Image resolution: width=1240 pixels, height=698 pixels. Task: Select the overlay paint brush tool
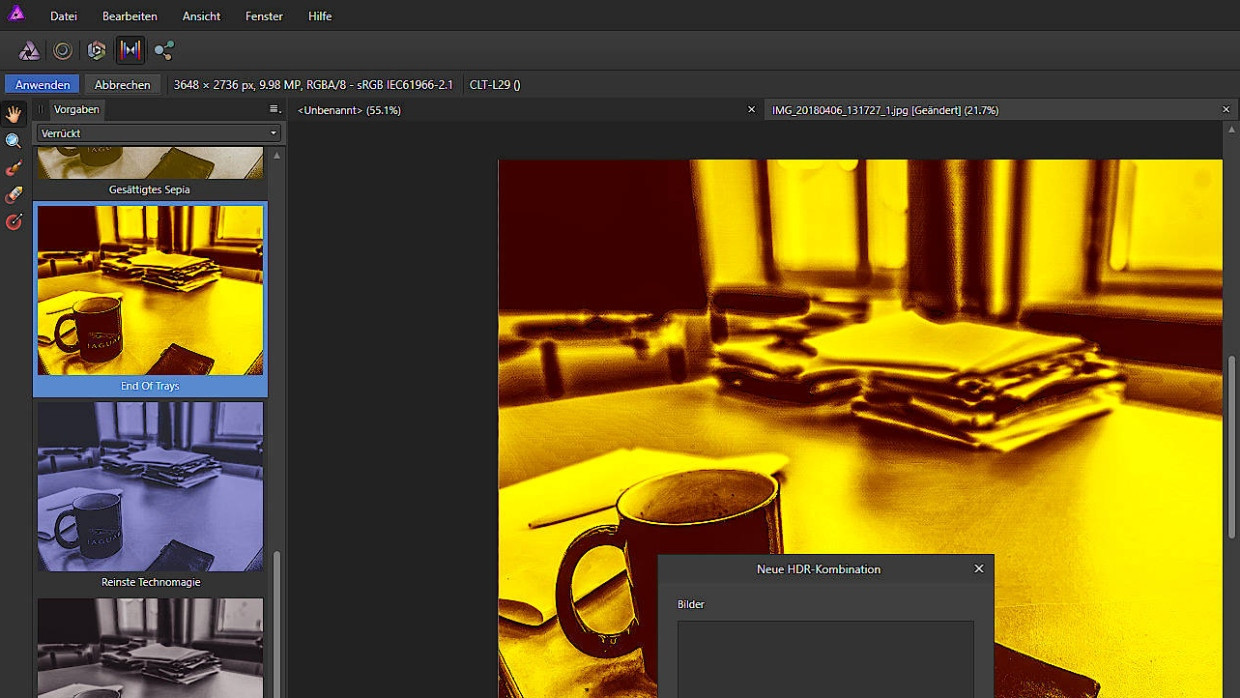click(x=14, y=168)
